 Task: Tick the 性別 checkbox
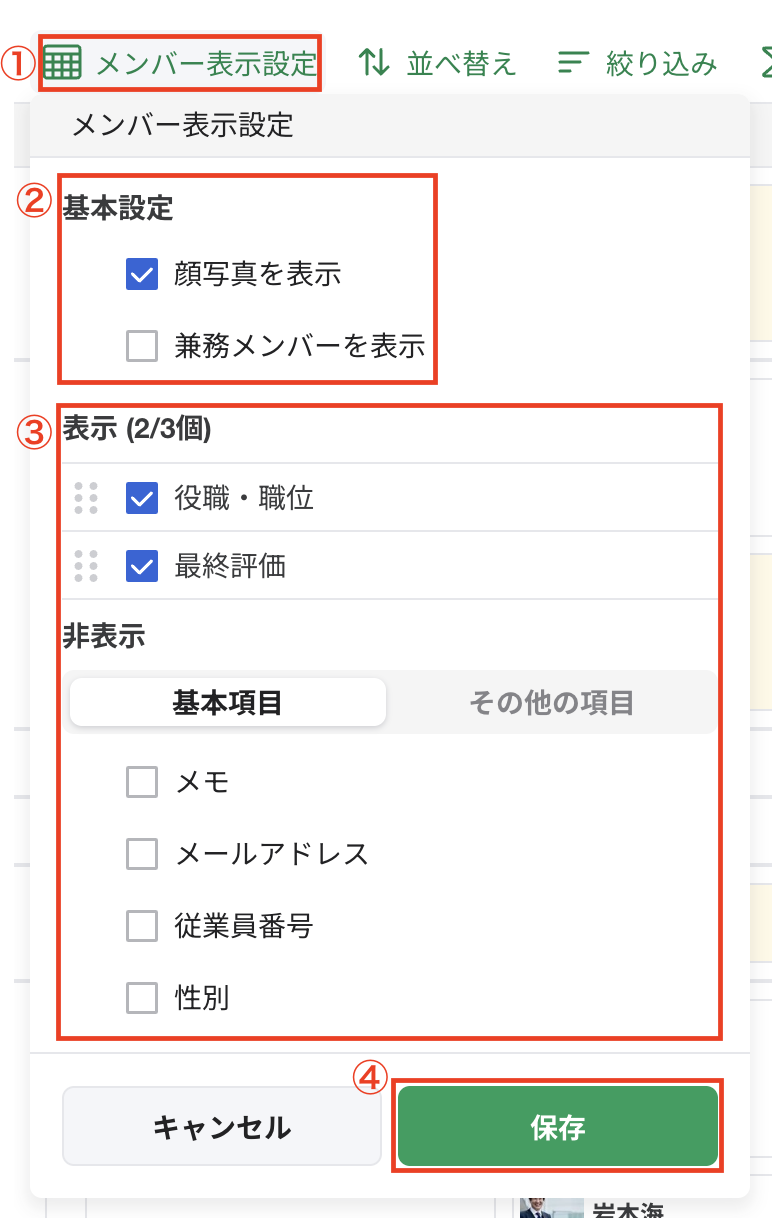(x=142, y=997)
